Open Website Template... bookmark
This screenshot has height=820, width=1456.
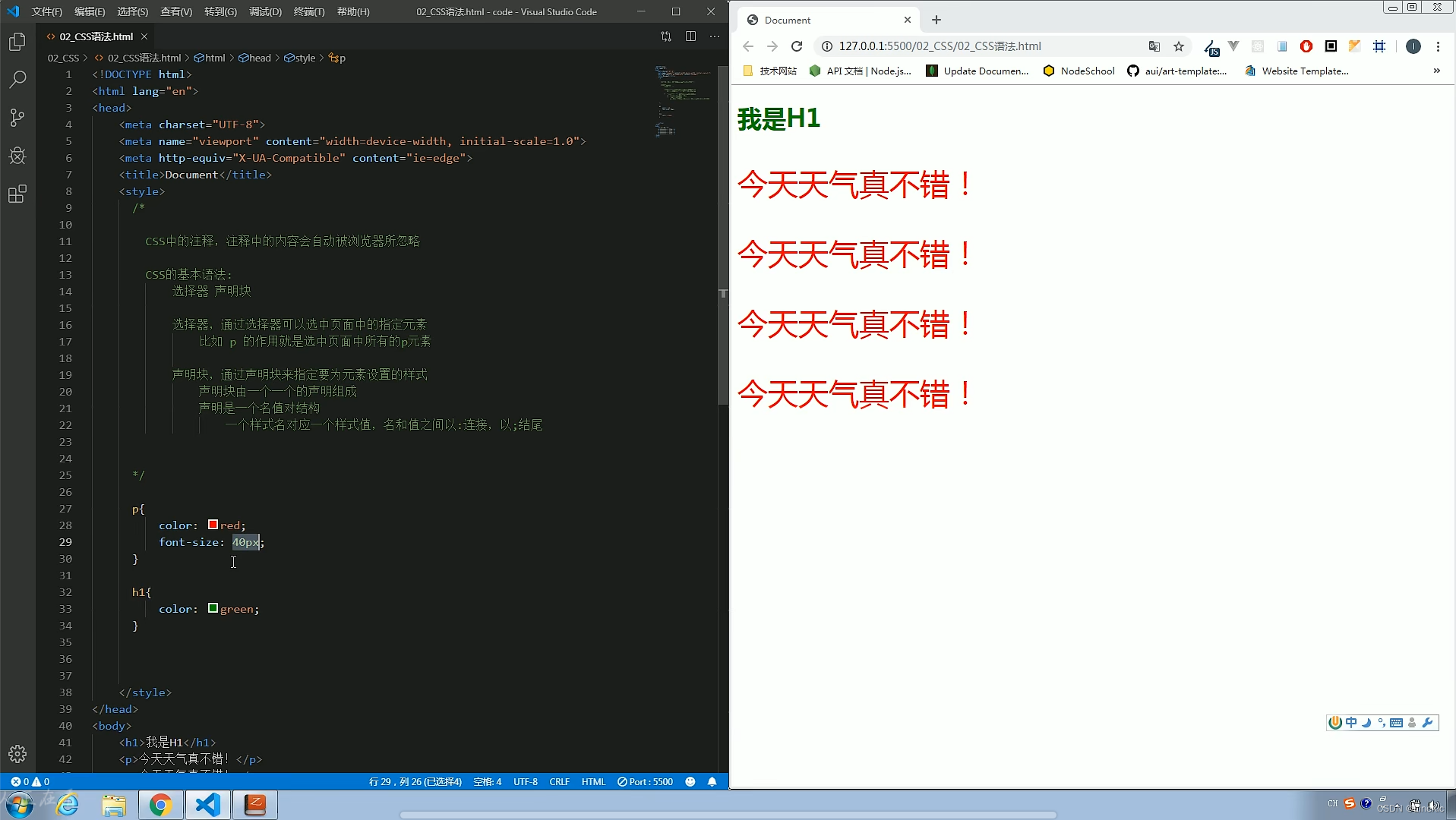click(x=1297, y=71)
